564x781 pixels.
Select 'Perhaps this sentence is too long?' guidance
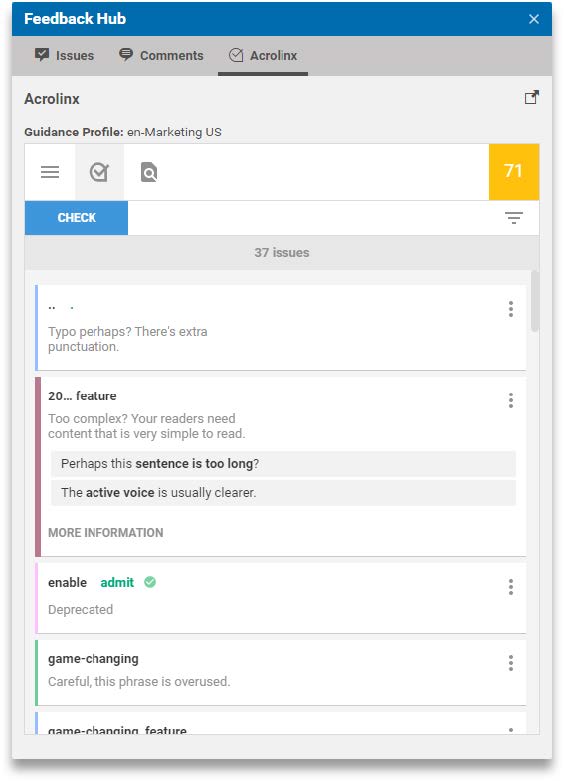tap(283, 464)
